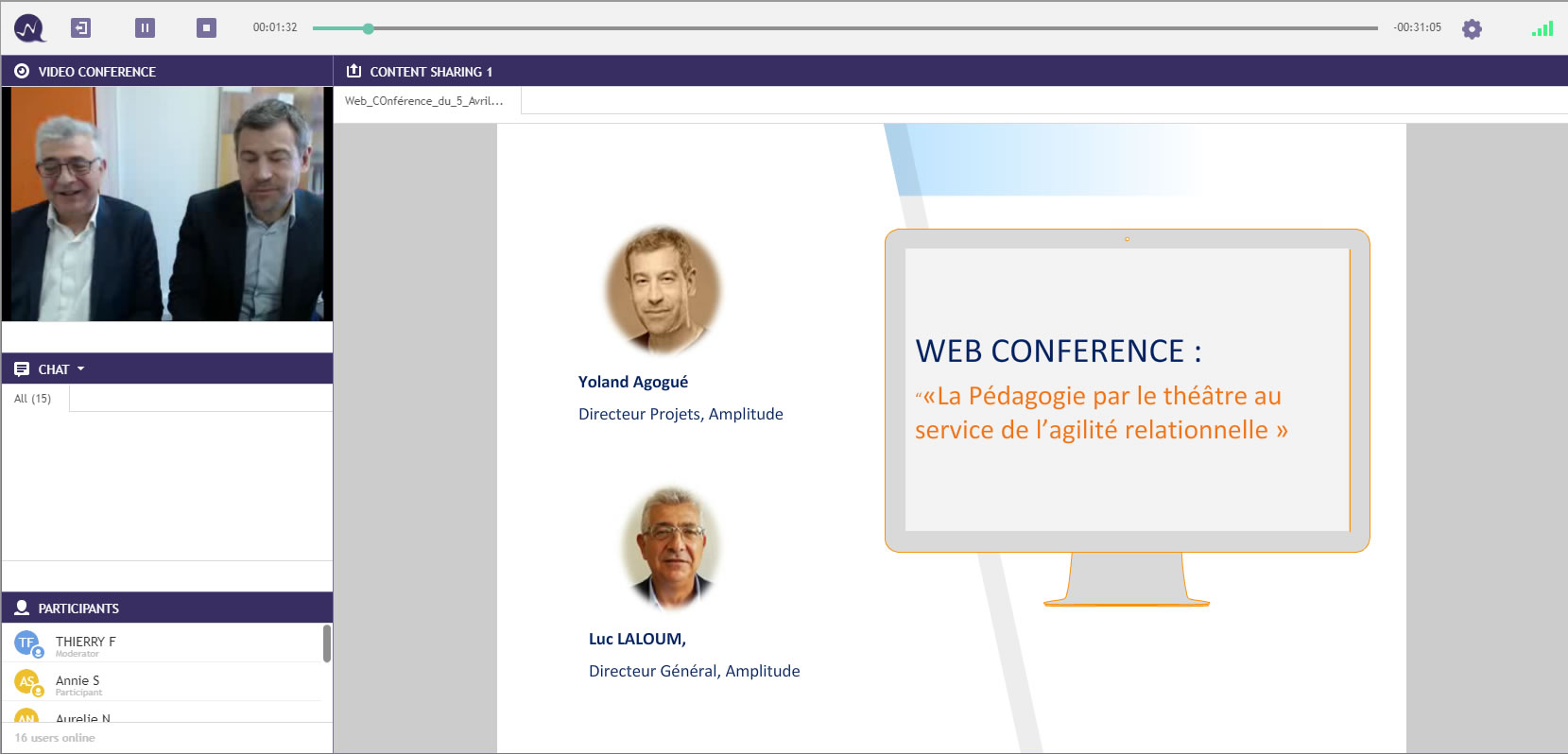Screen dimensions: 1568x754
Task: Click the Directeur Général, Amplitude text
Action: tap(694, 671)
